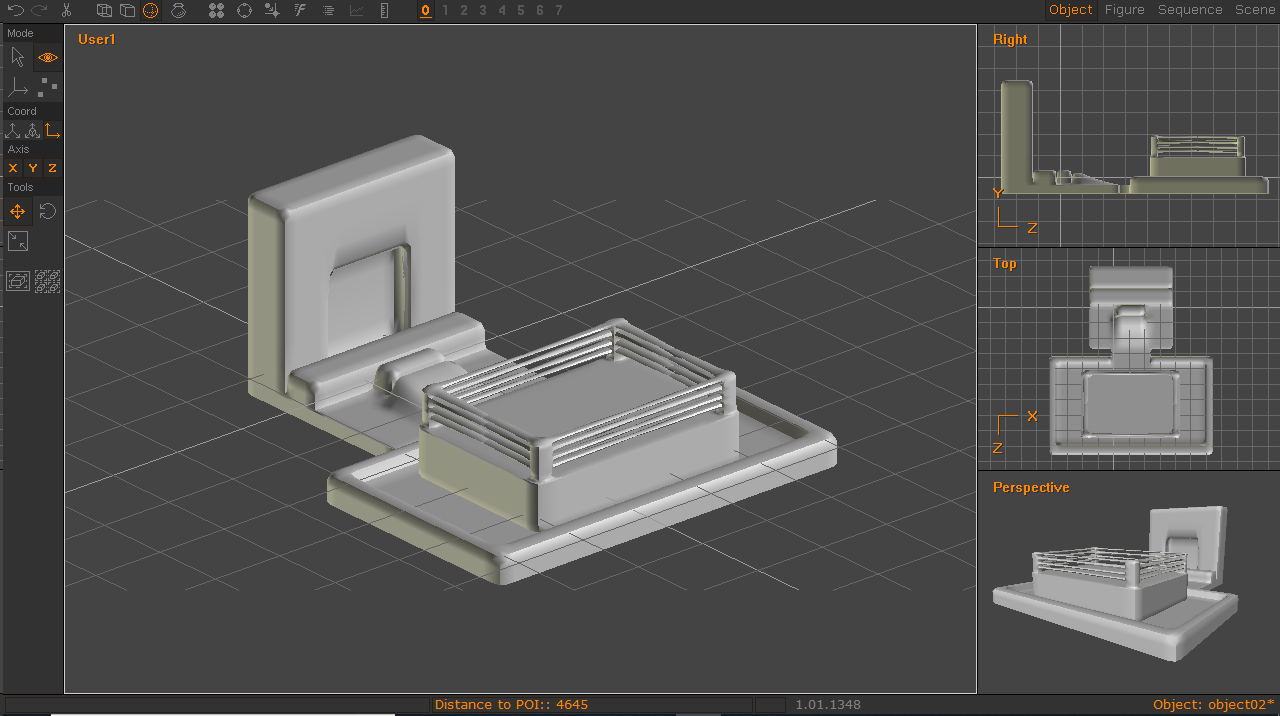Select the wireframe box display icon
Image resolution: width=1280 pixels, height=716 pixels.
click(x=104, y=10)
